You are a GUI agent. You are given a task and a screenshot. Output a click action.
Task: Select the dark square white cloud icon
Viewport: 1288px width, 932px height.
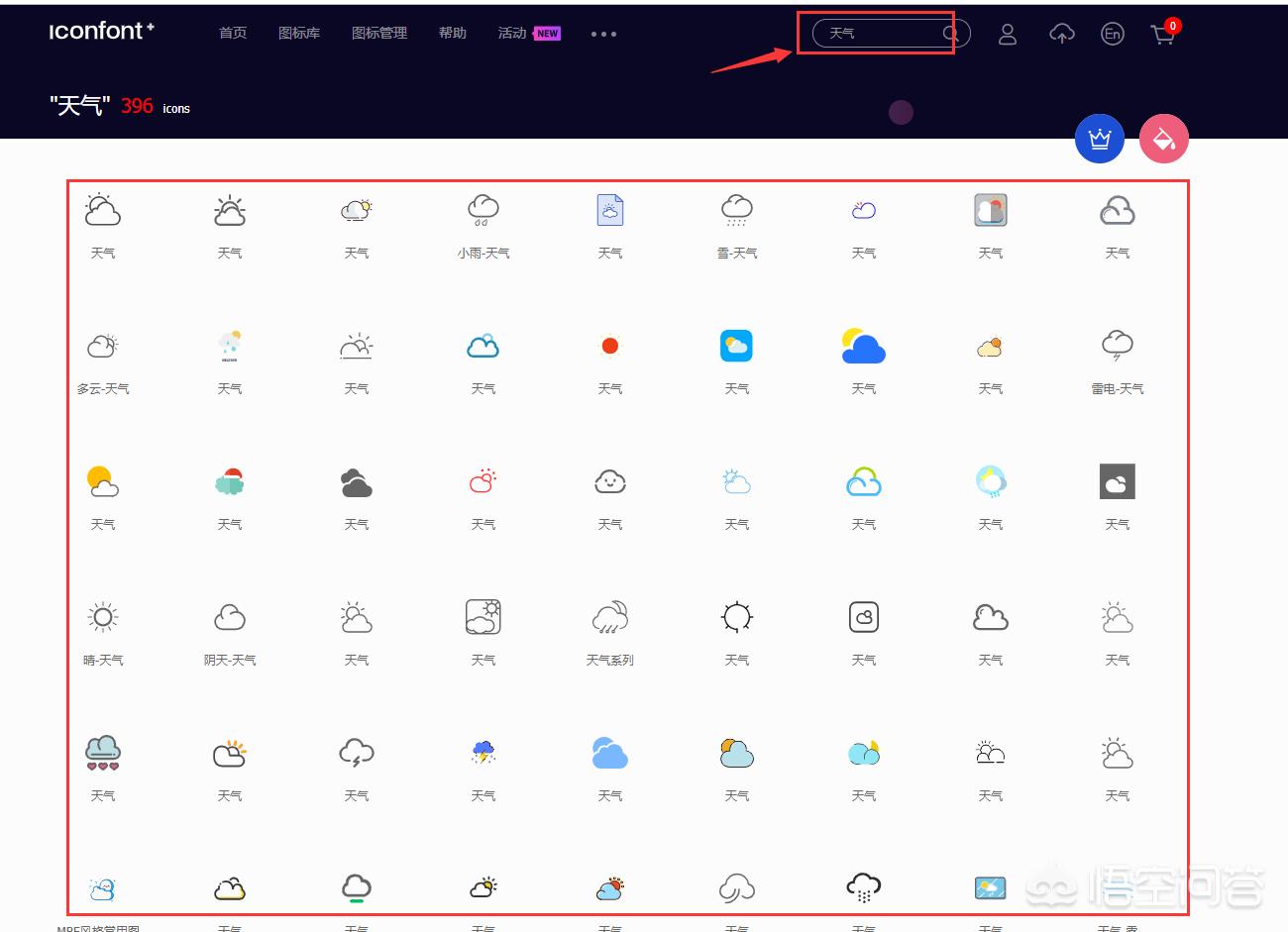point(1118,481)
